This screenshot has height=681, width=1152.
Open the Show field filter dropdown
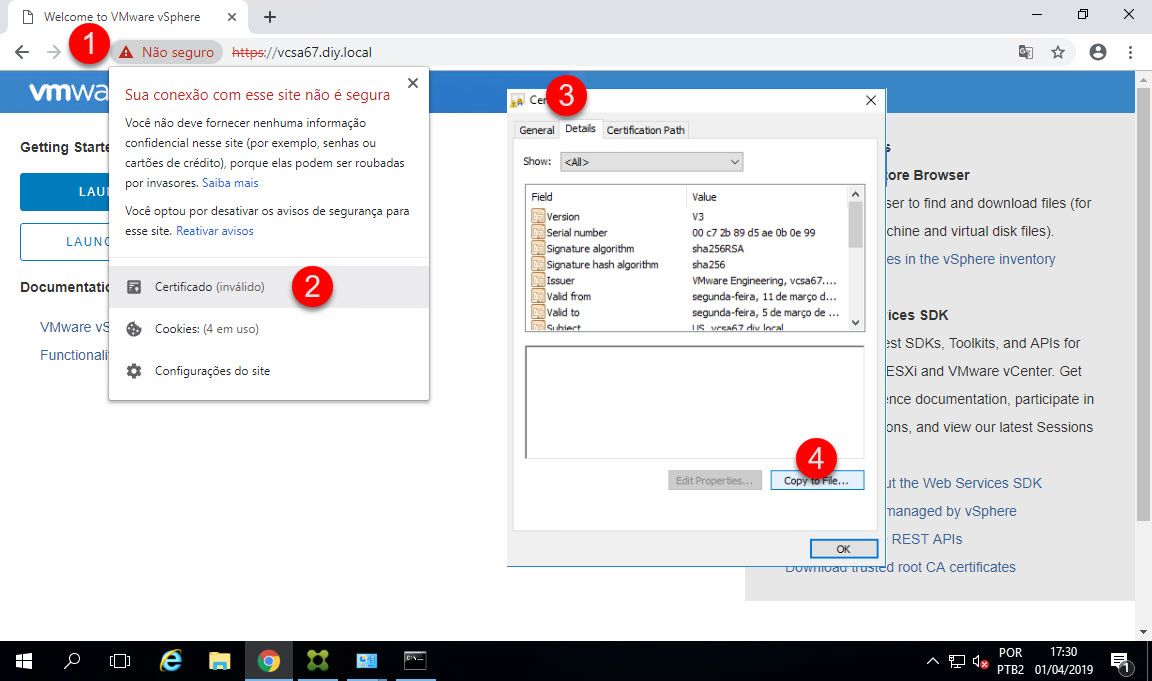(651, 162)
